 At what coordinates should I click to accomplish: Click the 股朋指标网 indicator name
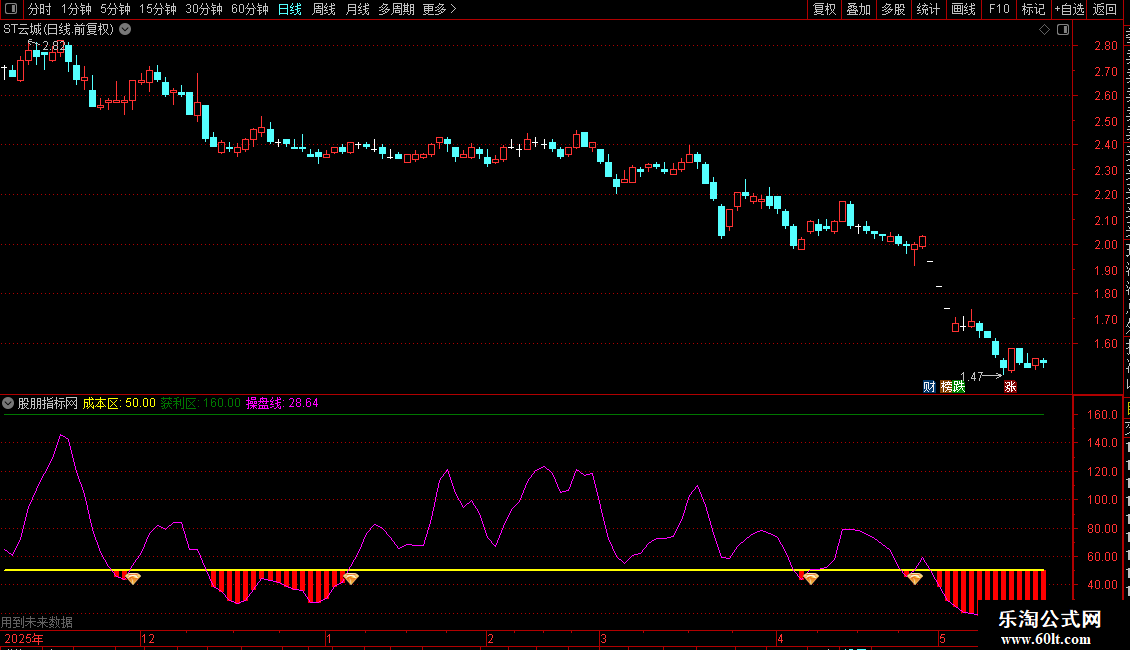click(48, 403)
